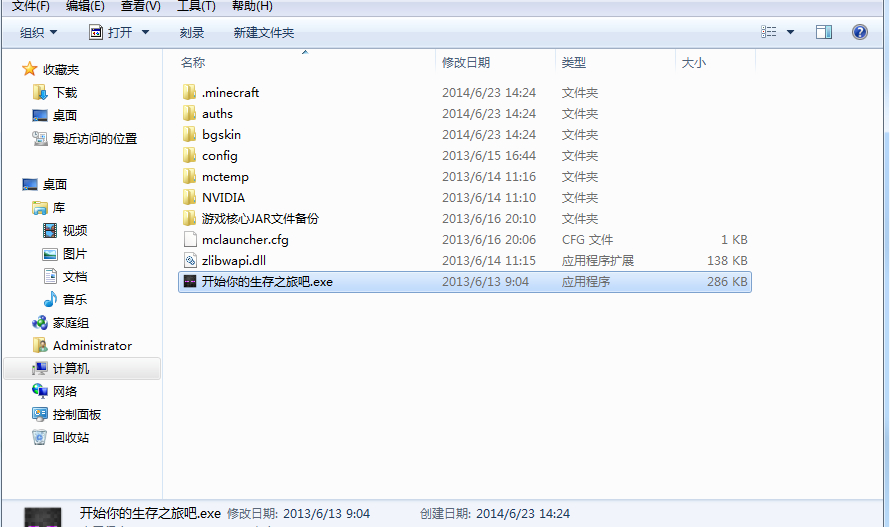Select the 游戏核心JAR文件备份 folder
Screen dimensions: 890x527
260,219
